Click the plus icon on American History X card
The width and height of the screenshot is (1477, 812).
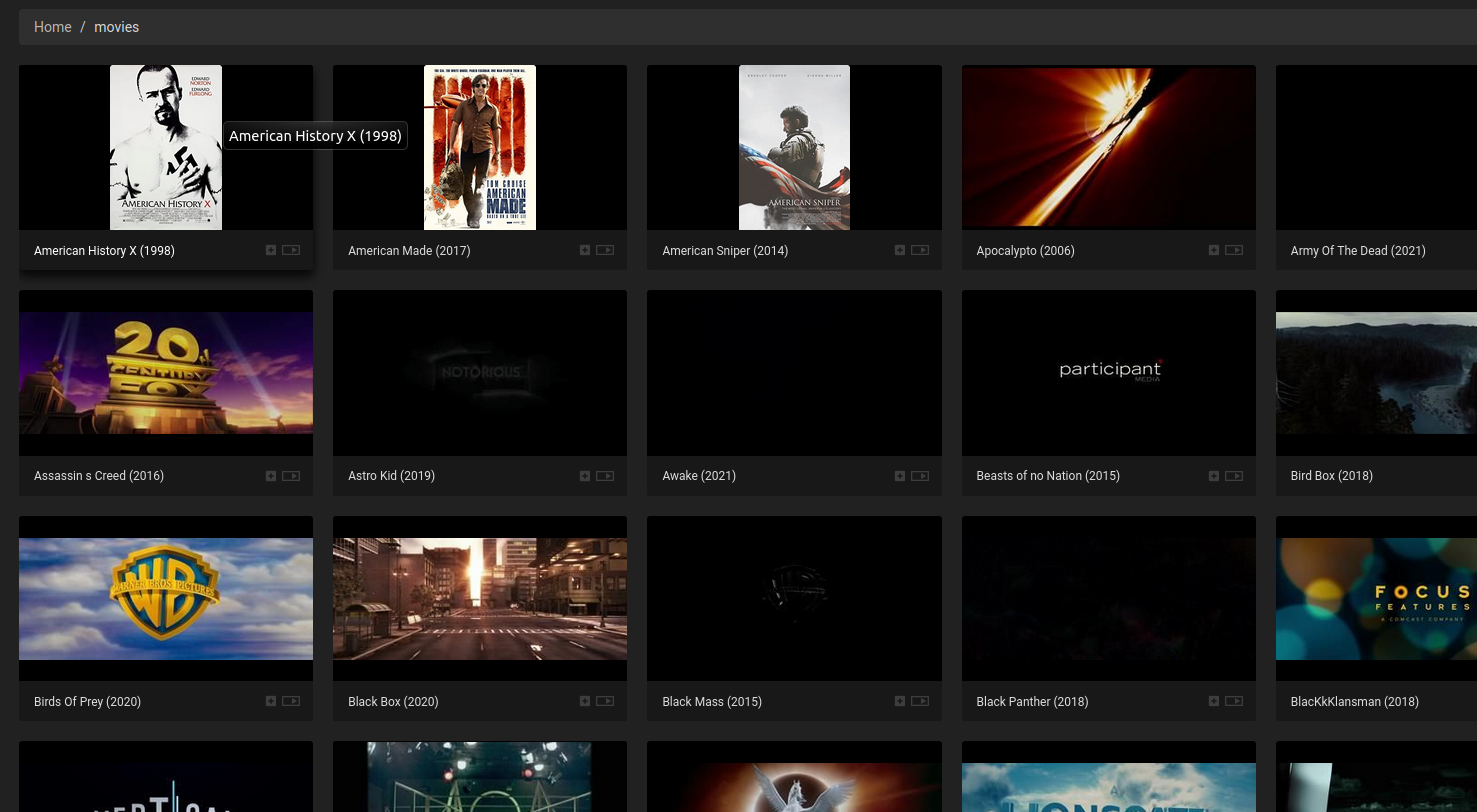point(271,250)
